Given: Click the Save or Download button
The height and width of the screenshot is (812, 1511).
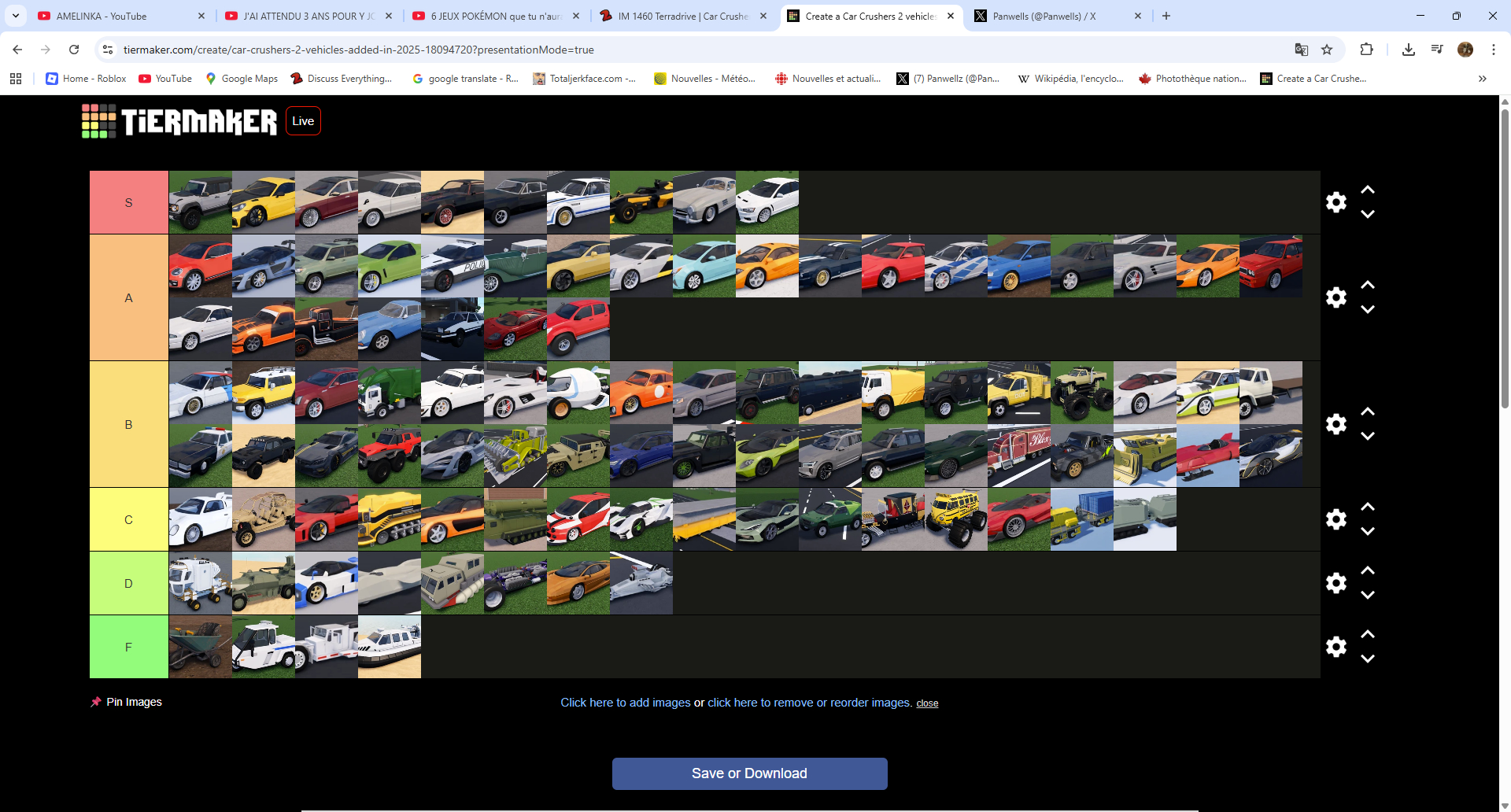Looking at the screenshot, I should coord(749,773).
